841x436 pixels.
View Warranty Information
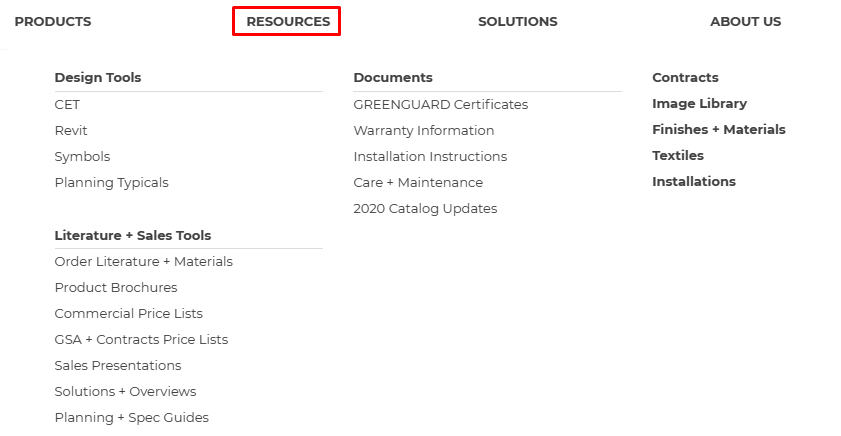pos(423,130)
